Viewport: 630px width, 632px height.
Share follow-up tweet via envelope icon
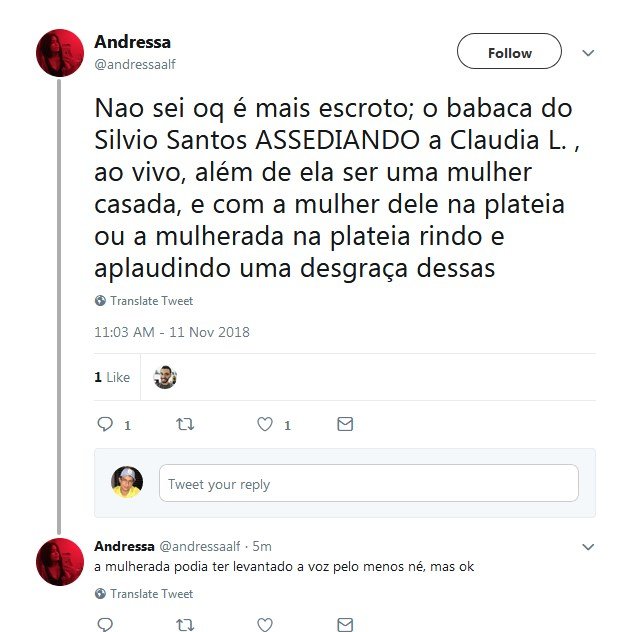[x=345, y=625]
